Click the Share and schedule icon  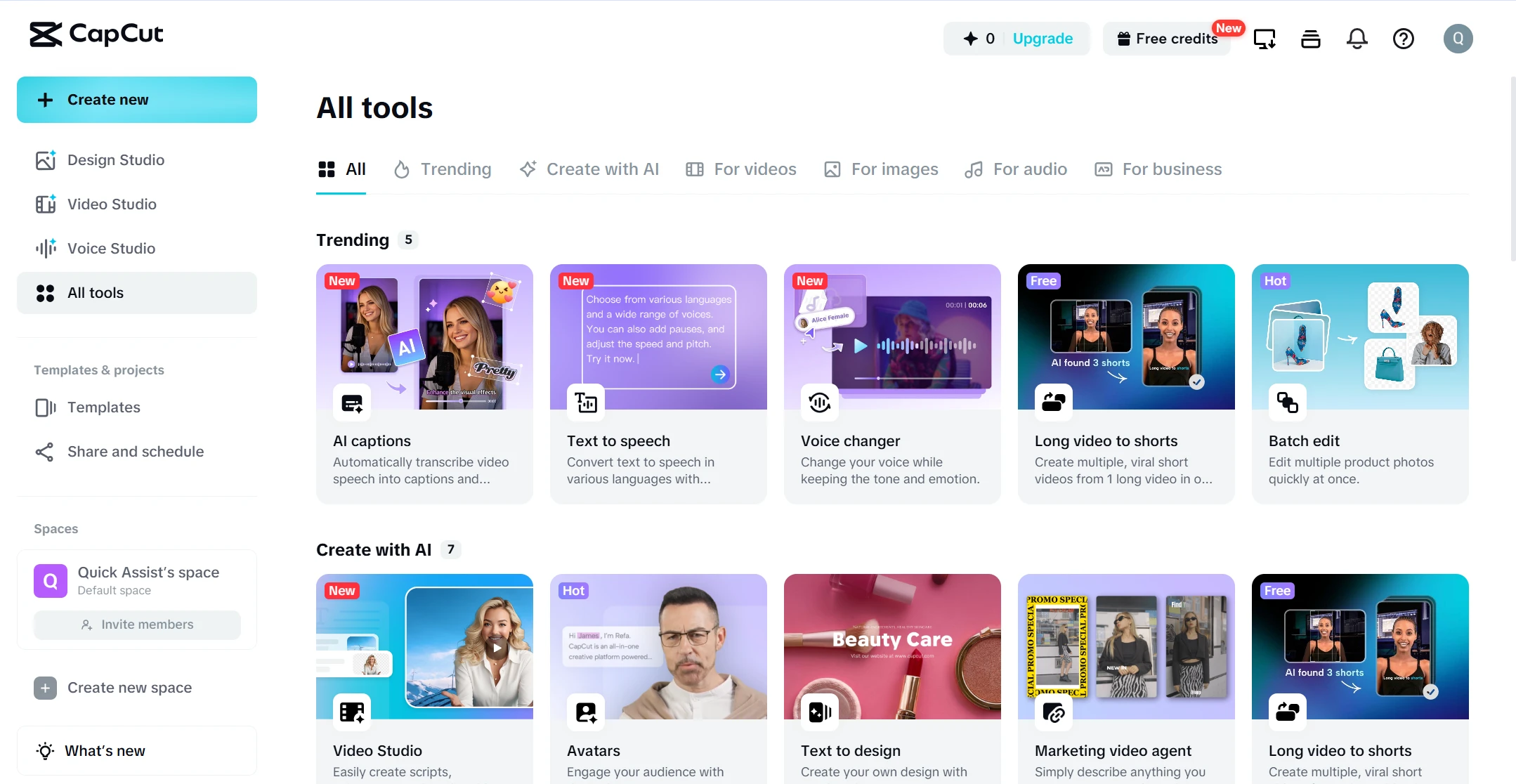[x=44, y=452]
